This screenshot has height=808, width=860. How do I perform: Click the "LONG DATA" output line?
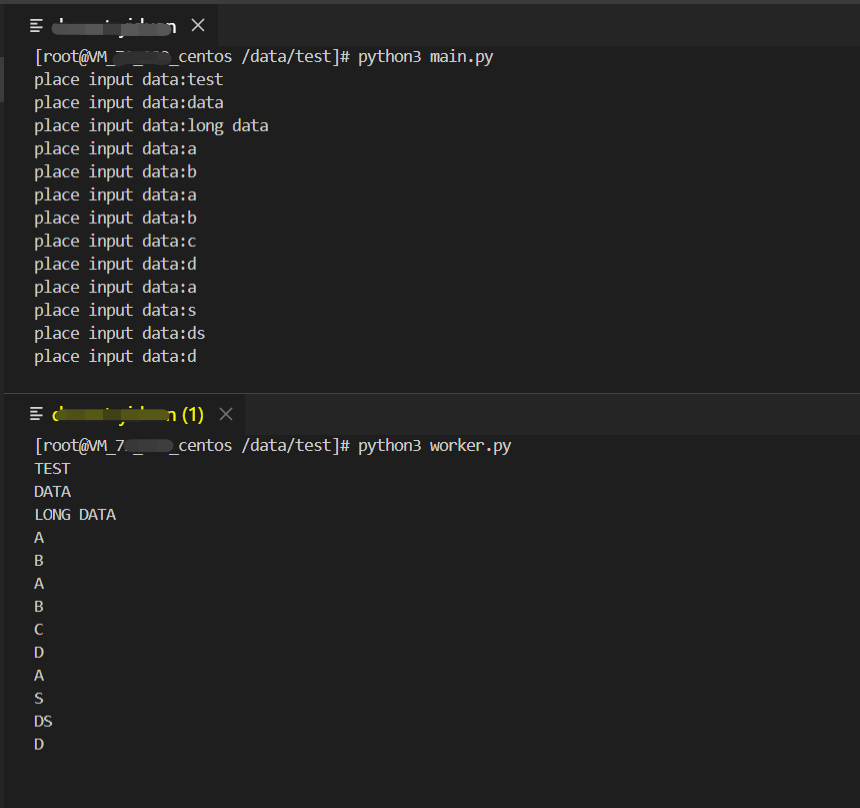75,515
